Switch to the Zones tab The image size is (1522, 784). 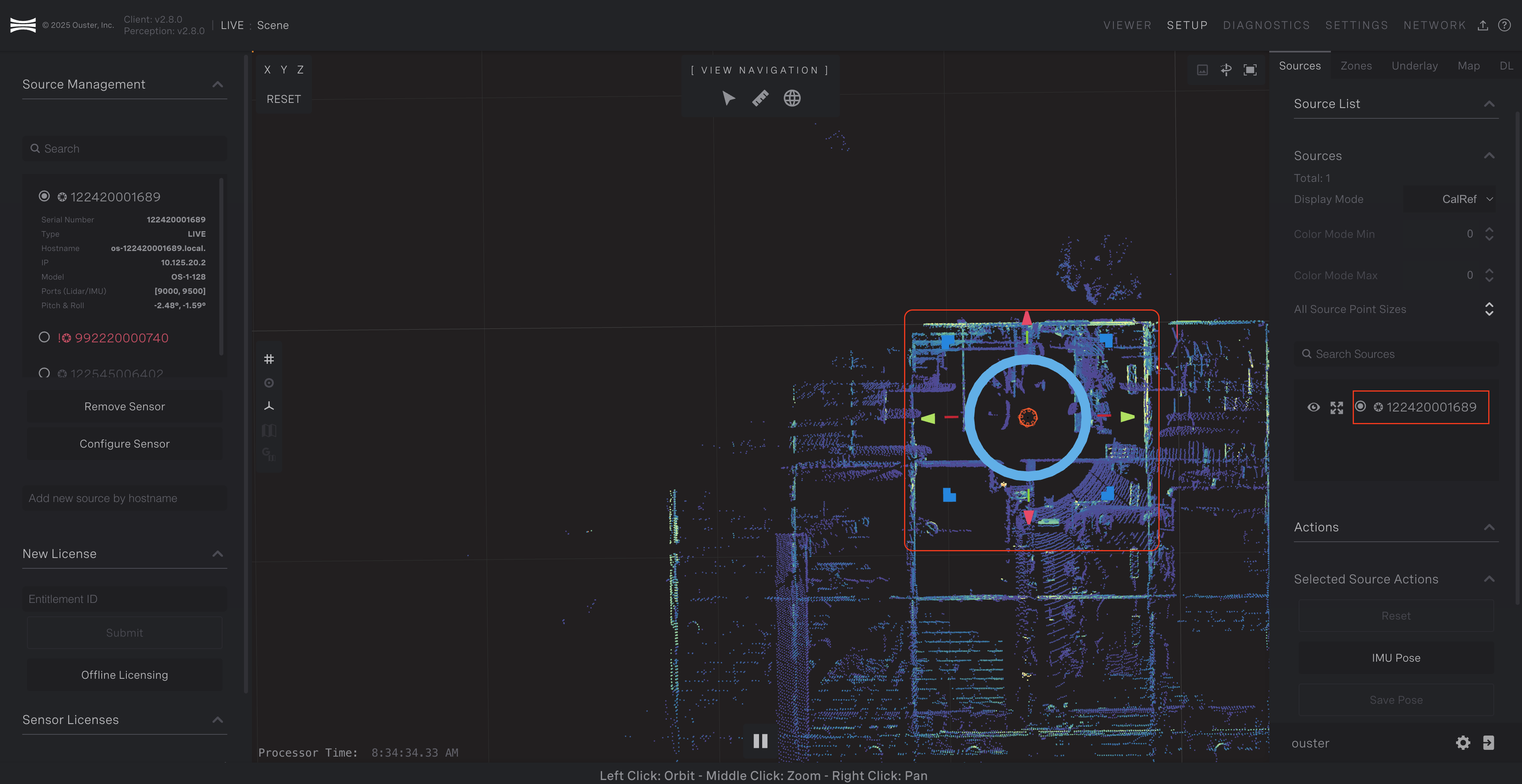pos(1356,66)
